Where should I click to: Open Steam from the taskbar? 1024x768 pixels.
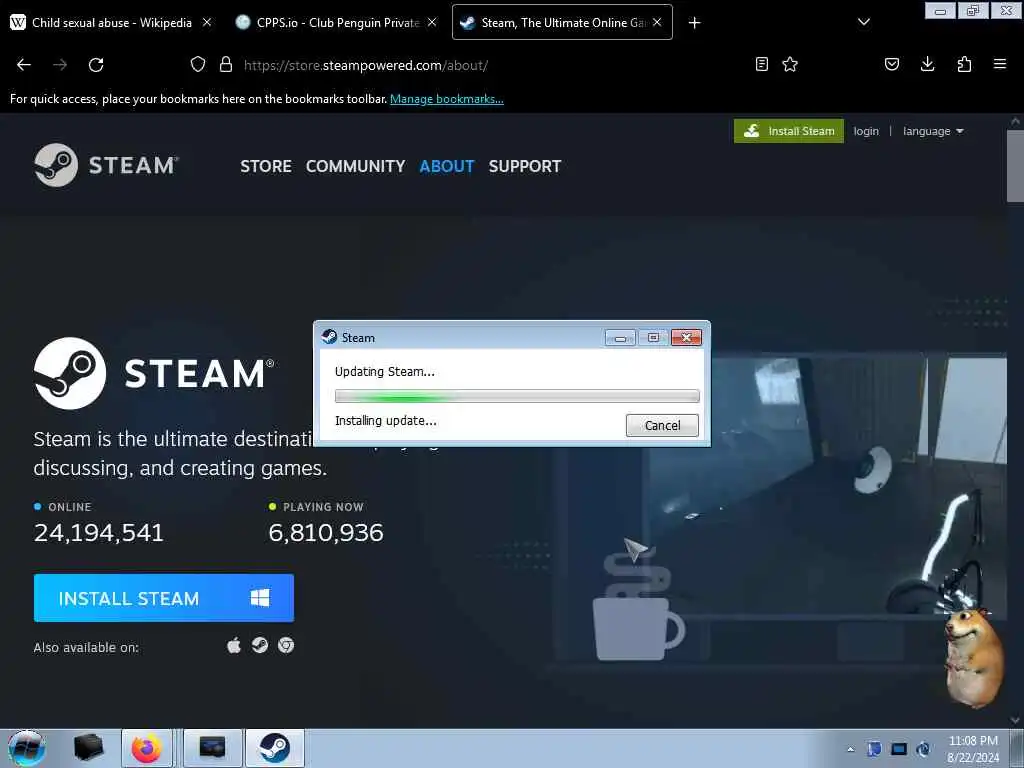pos(274,748)
